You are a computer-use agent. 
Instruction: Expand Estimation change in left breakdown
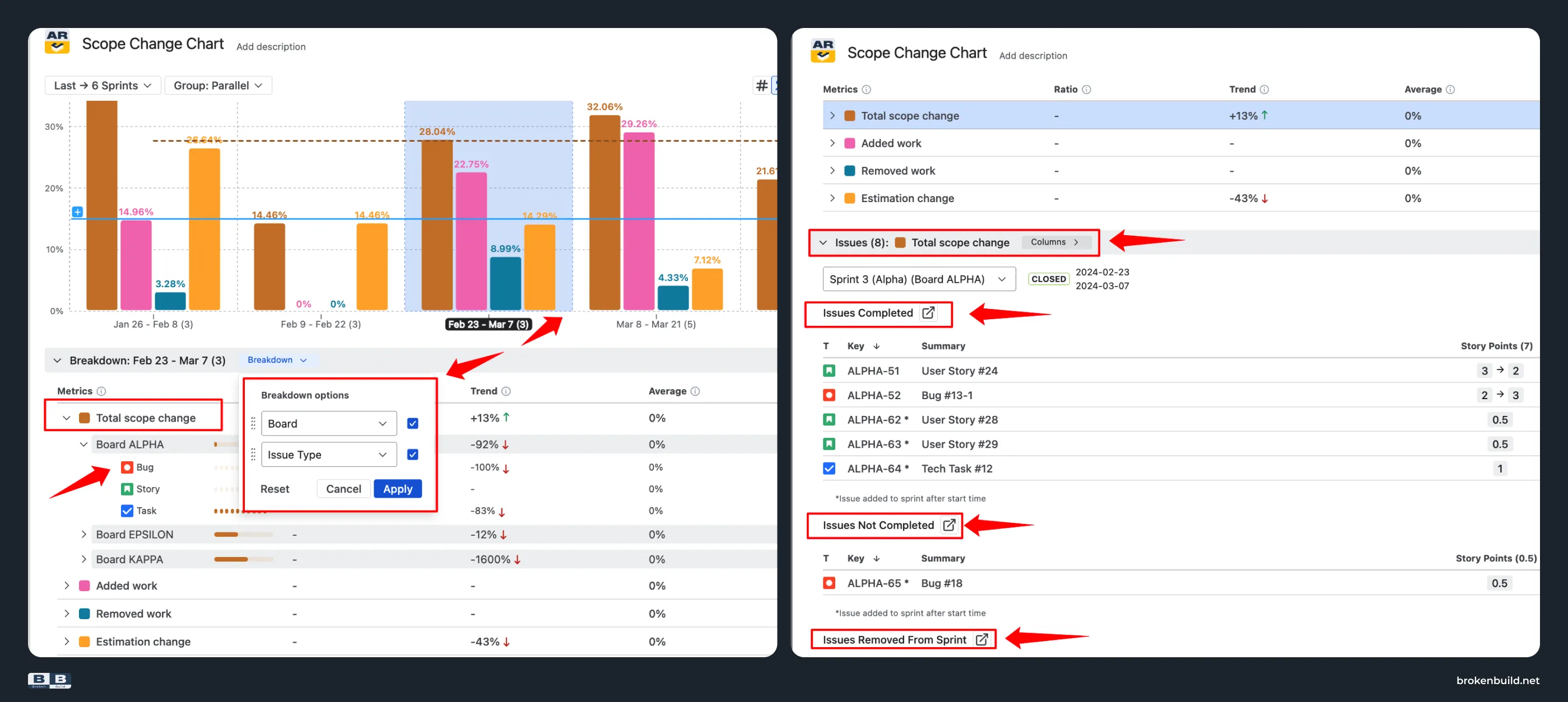pos(66,642)
